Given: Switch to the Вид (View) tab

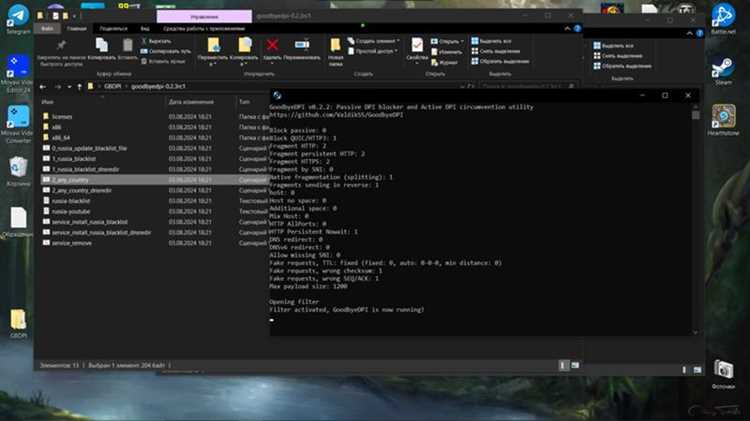Looking at the screenshot, I should click(145, 29).
